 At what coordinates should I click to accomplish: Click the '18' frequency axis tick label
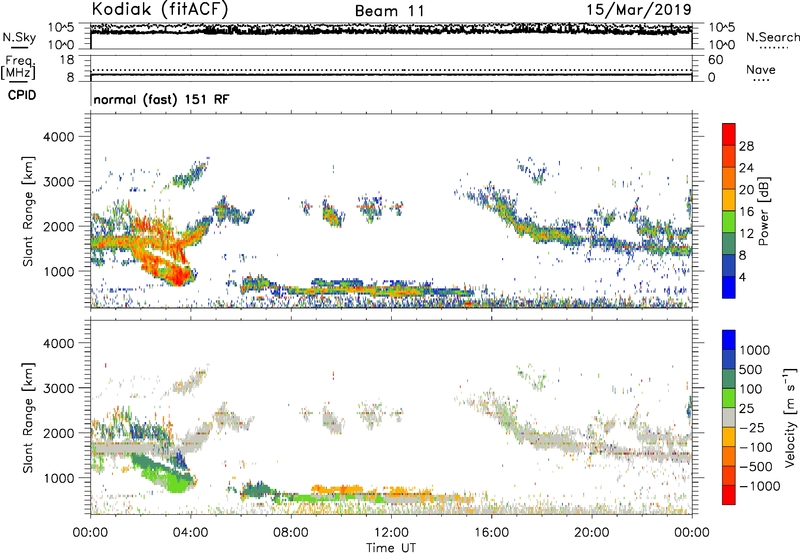[67, 60]
